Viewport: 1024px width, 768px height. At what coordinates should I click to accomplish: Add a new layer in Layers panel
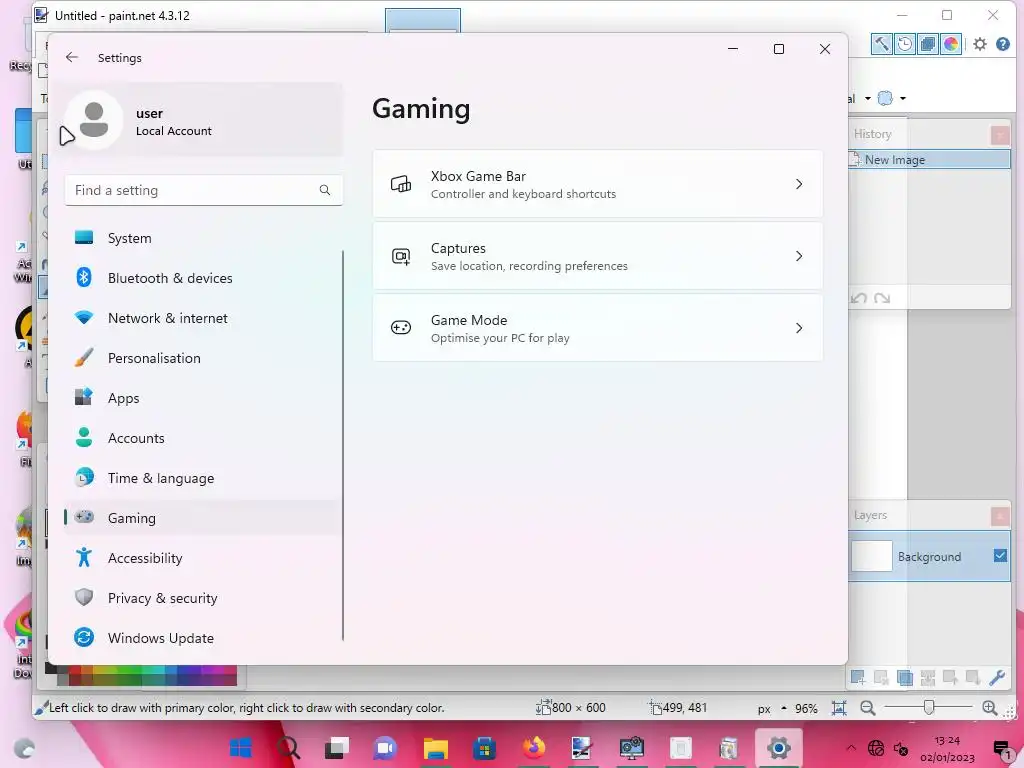(858, 678)
